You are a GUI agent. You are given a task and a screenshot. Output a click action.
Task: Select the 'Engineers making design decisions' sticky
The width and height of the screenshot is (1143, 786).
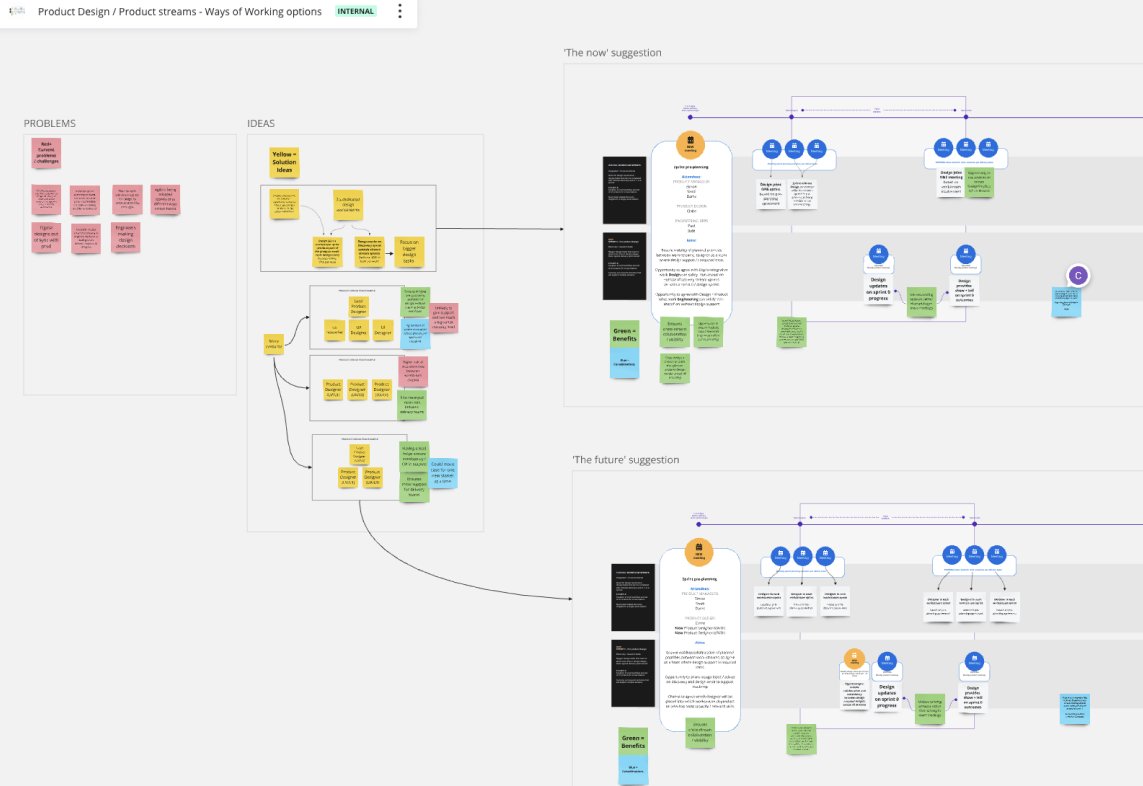pos(125,237)
